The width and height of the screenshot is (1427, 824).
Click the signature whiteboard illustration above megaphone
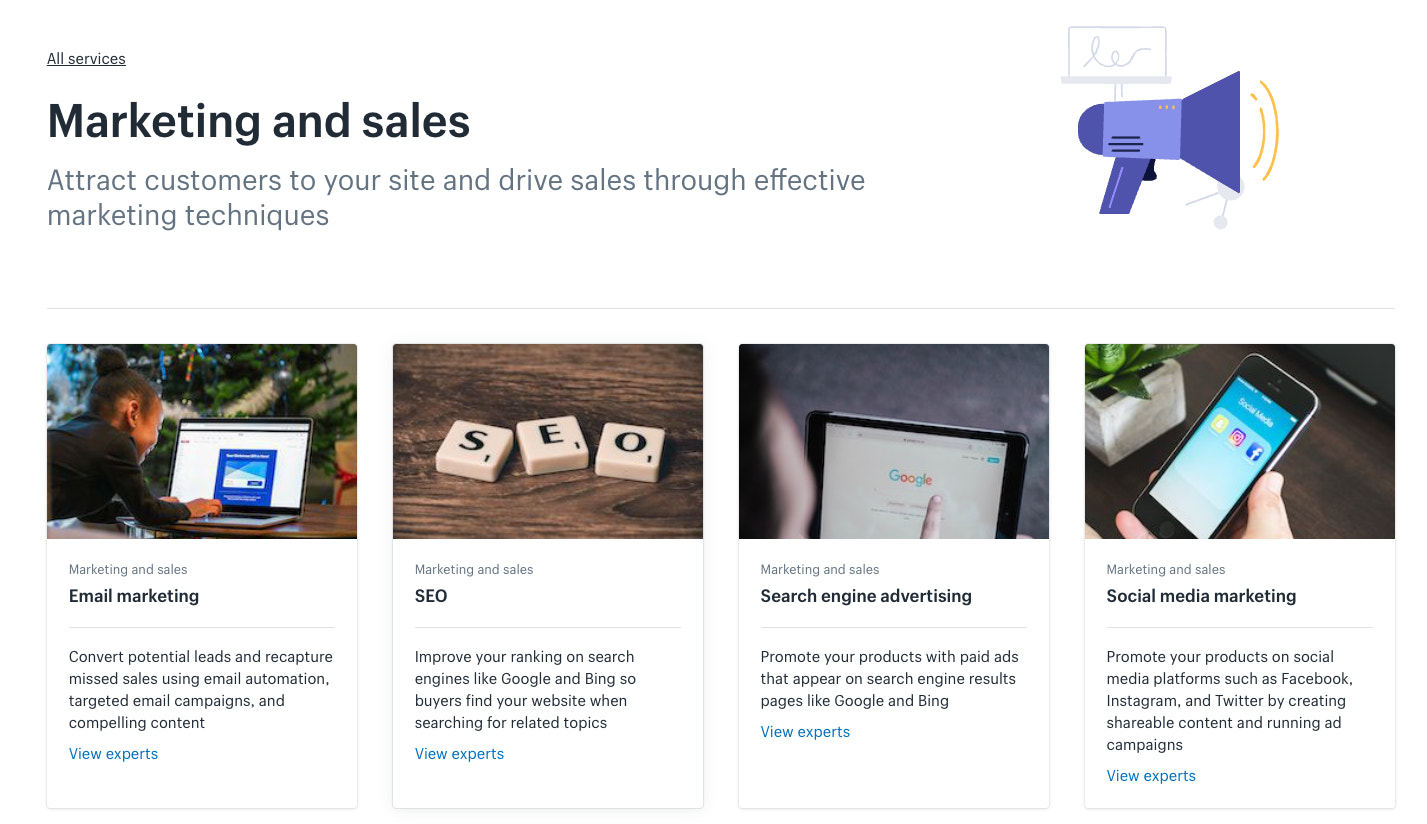click(x=1116, y=52)
